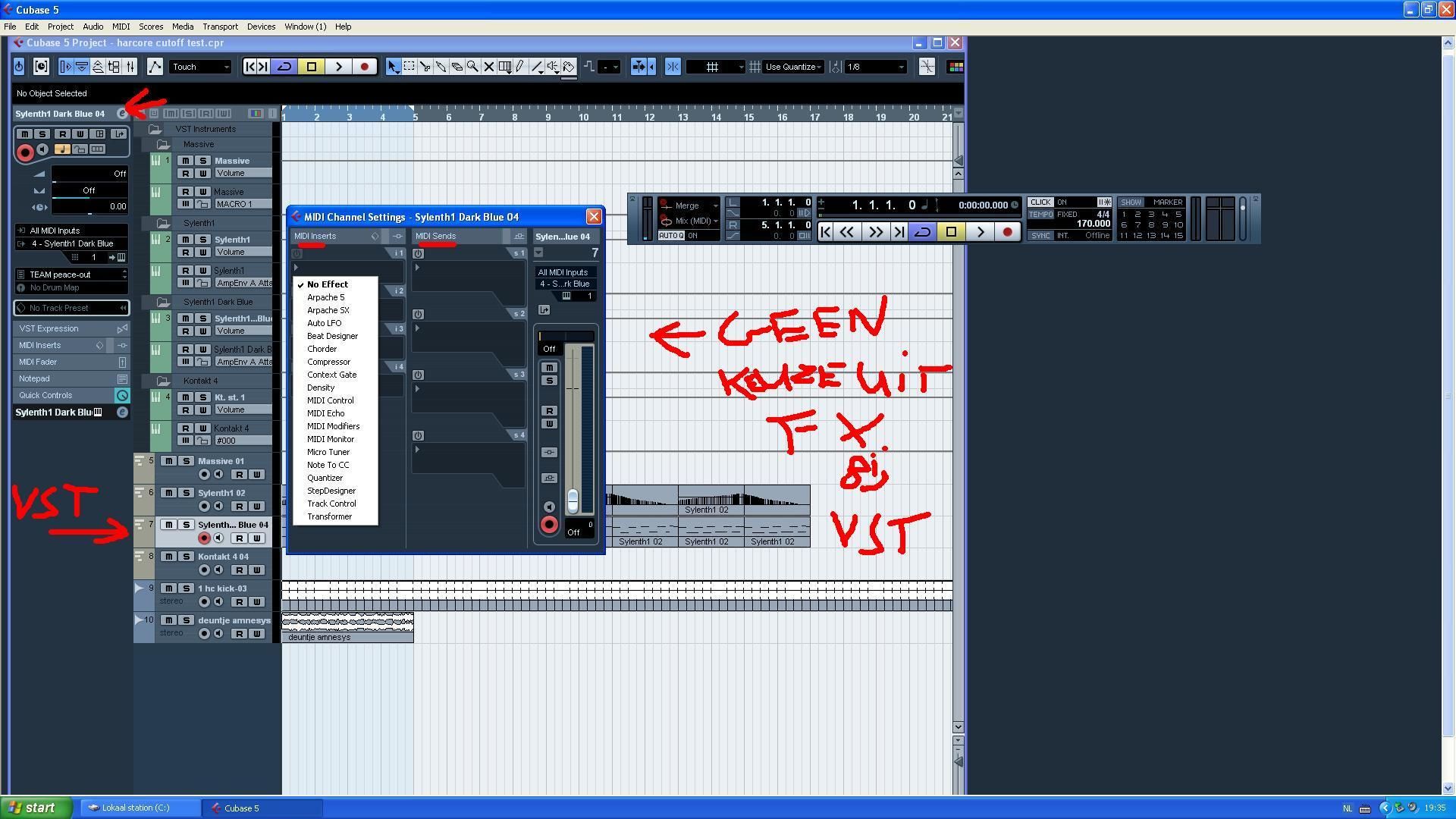Select MIDI Echo in the insert menu

point(325,413)
